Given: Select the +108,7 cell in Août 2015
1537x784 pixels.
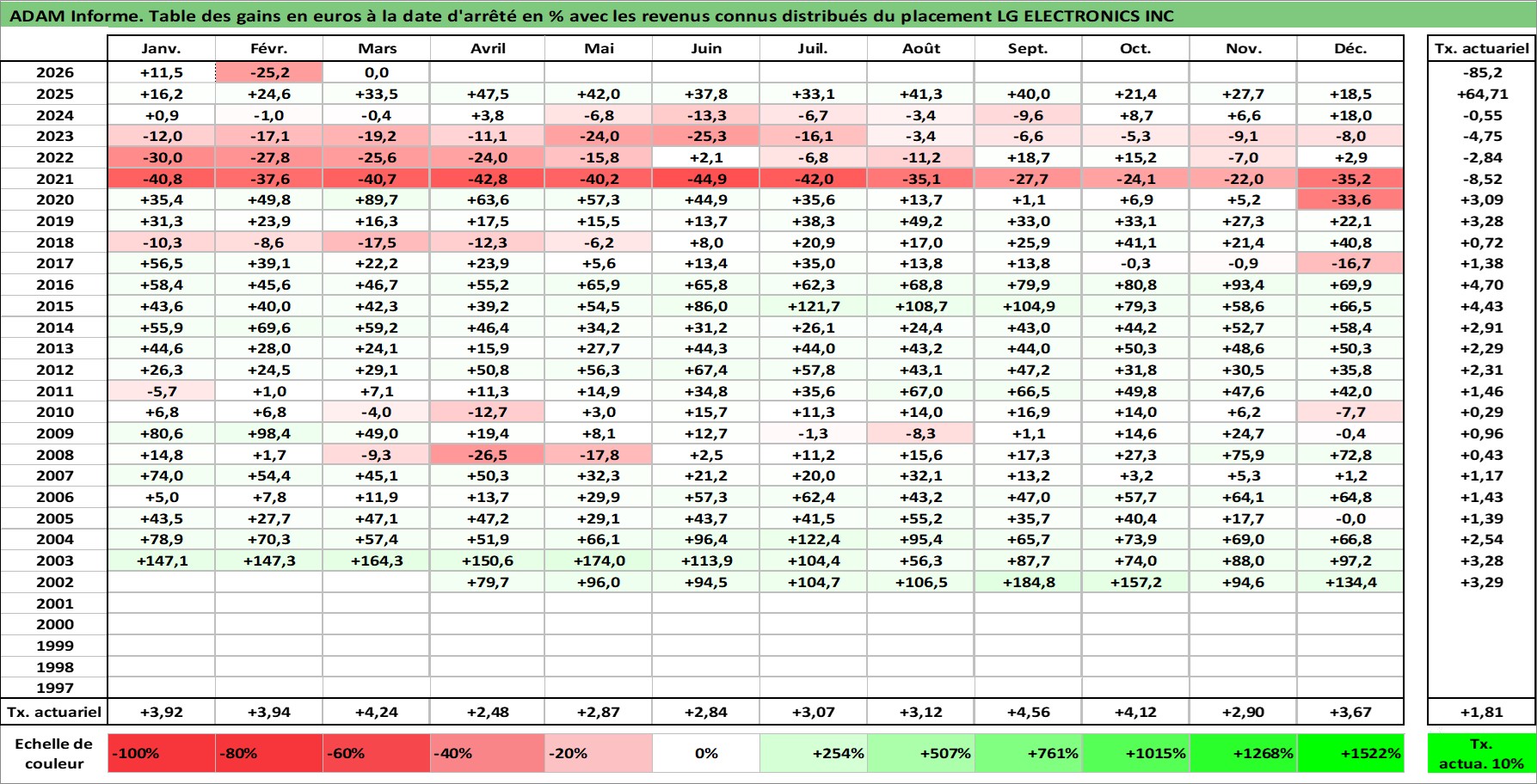Looking at the screenshot, I should (x=921, y=306).
